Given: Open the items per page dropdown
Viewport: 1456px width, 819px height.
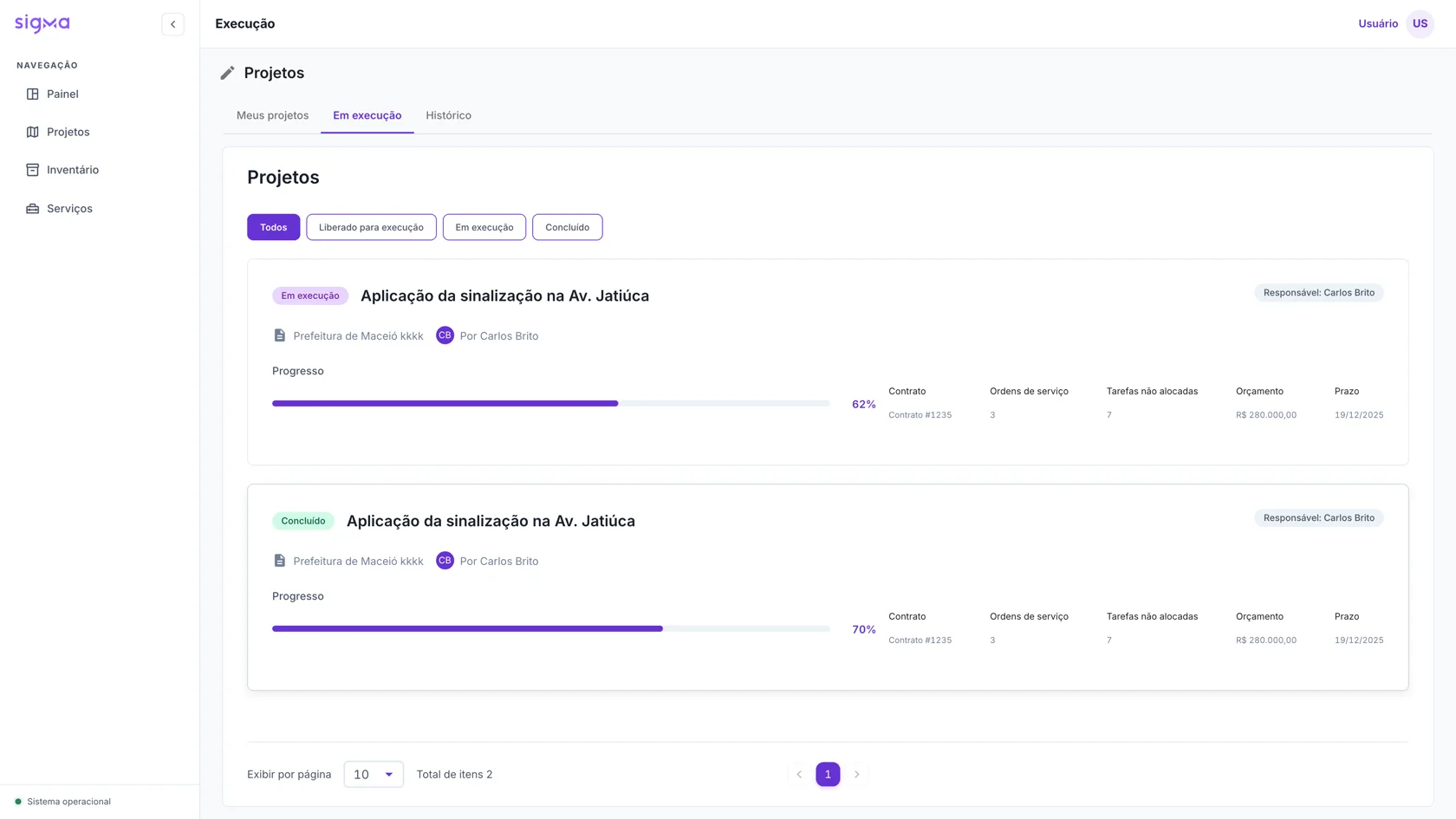Looking at the screenshot, I should tap(374, 774).
